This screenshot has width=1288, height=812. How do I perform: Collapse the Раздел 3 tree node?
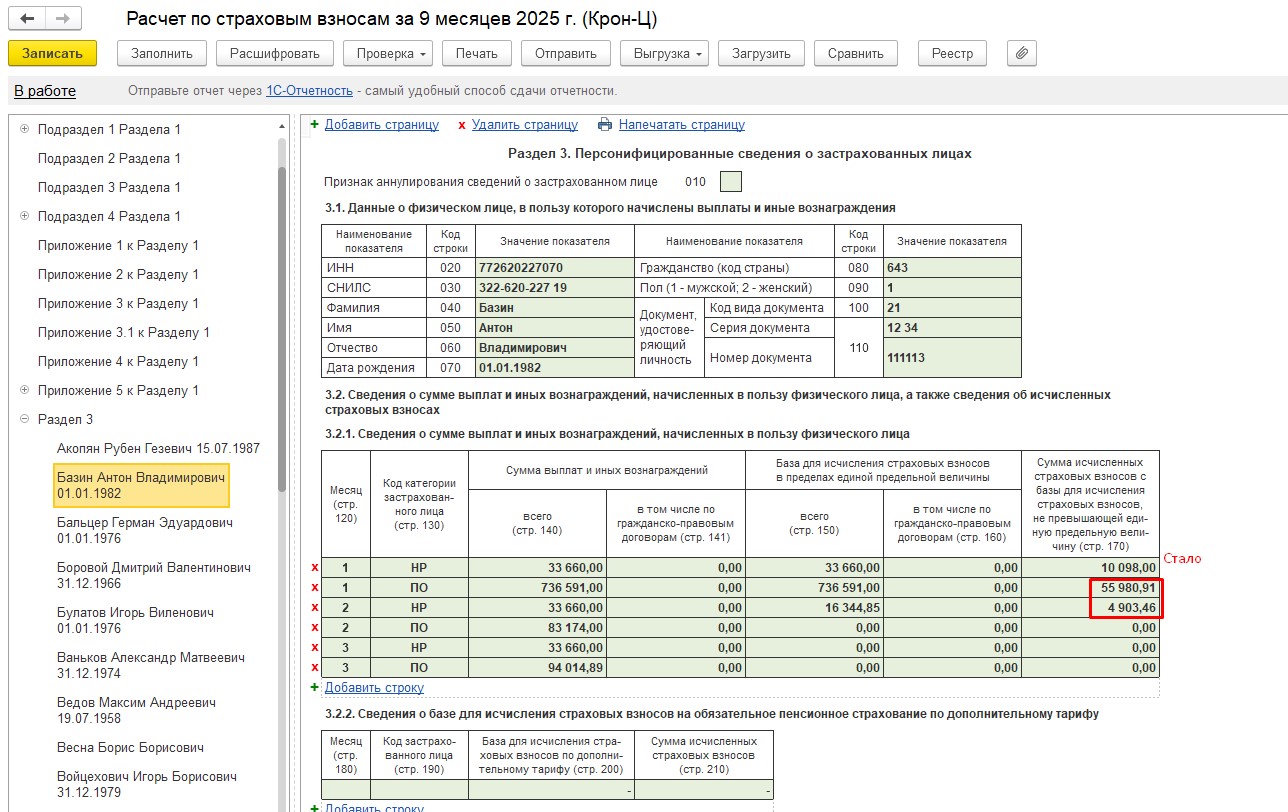(24, 420)
